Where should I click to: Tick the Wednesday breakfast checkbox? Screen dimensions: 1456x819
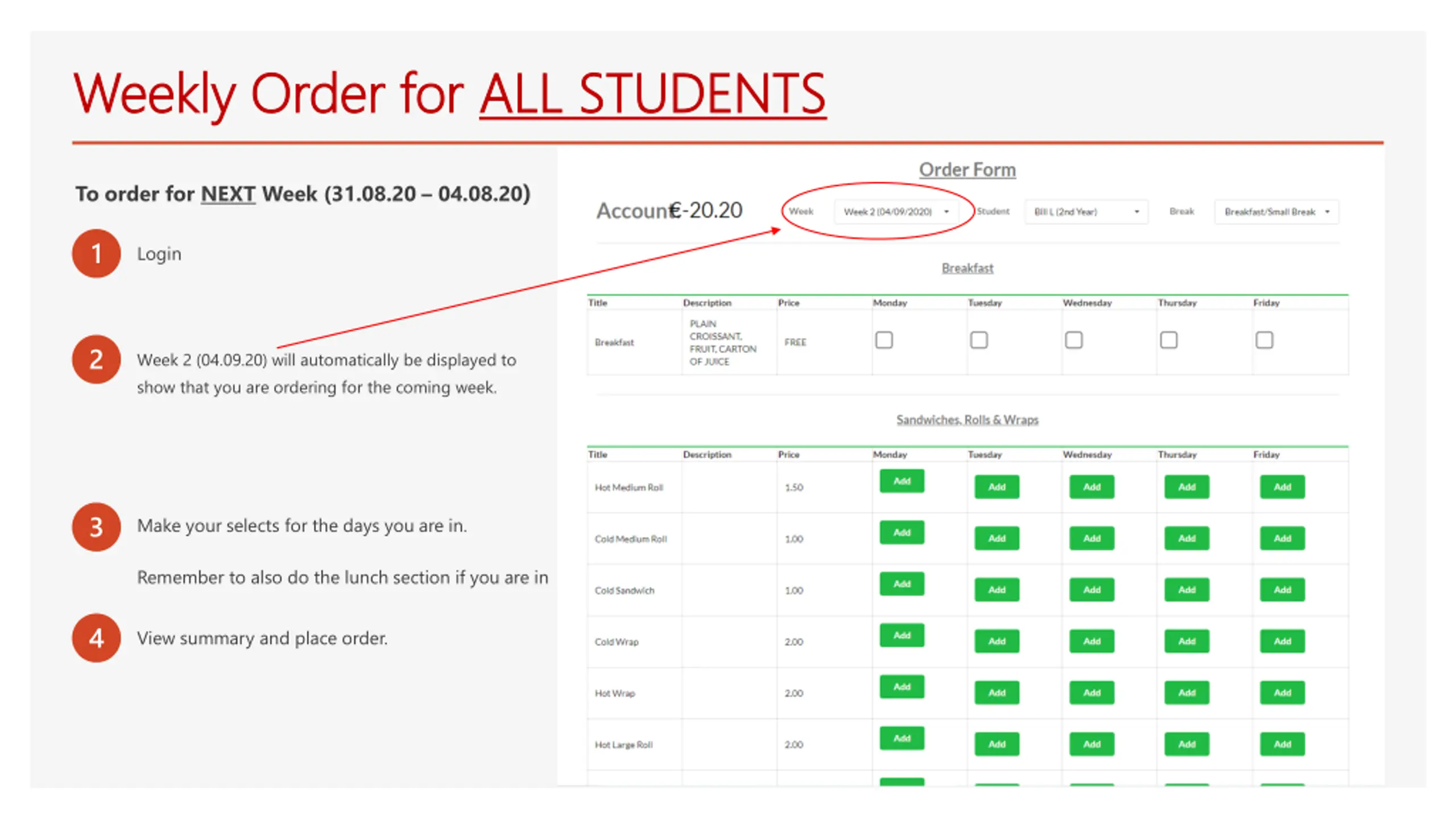pos(1074,340)
